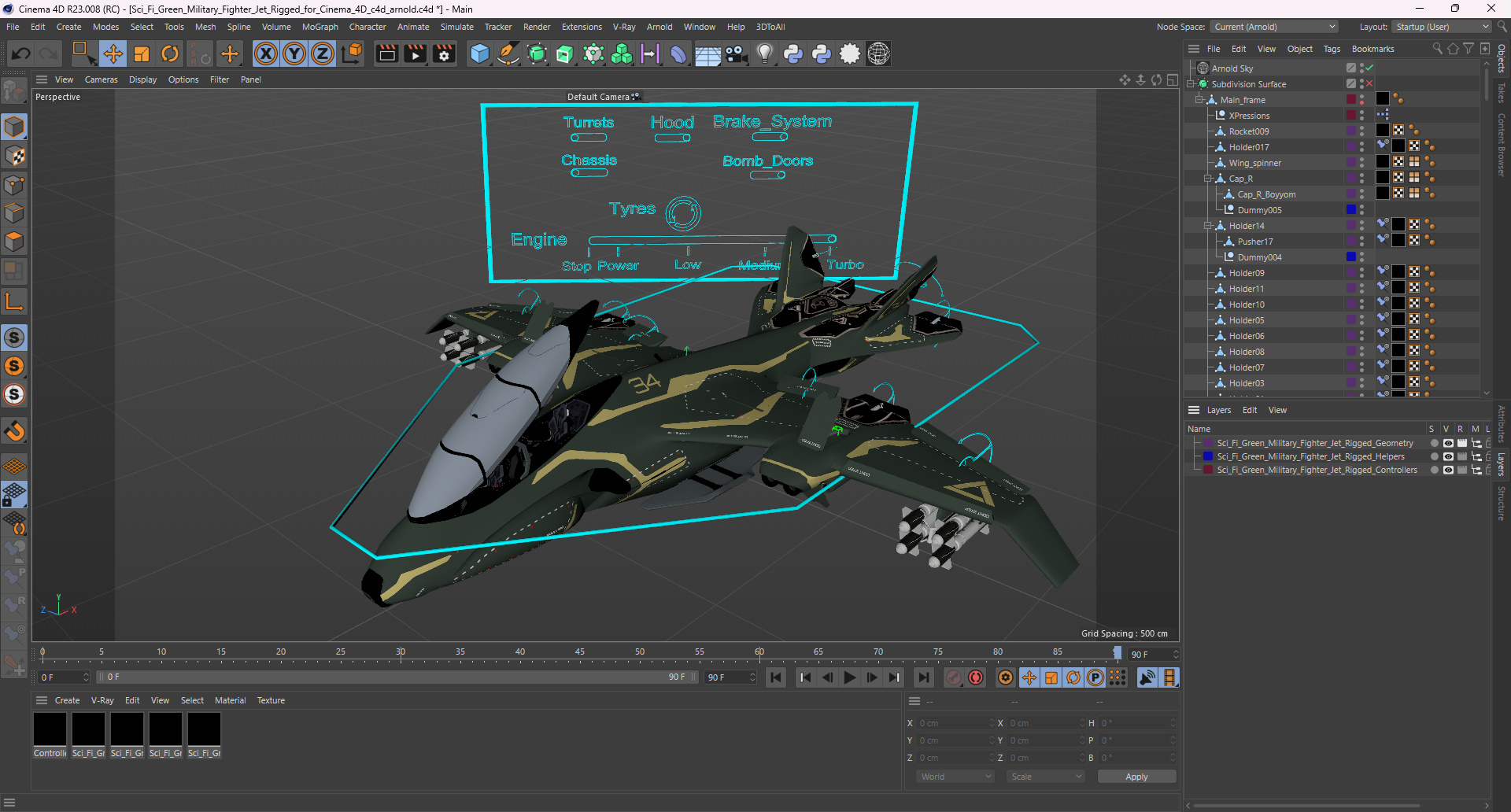Screen dimensions: 1511x812
Task: Add a Light object bulb icon
Action: point(764,54)
